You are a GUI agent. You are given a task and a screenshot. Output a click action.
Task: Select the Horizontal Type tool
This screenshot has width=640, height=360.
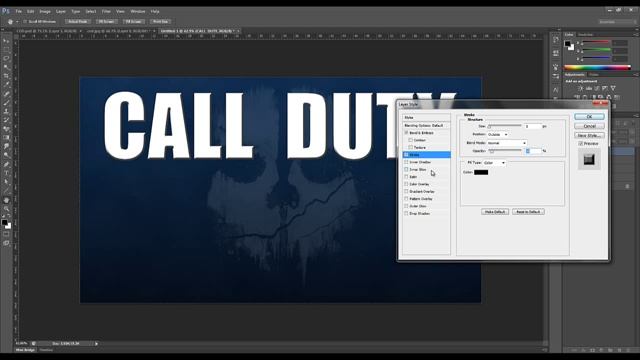point(6,173)
